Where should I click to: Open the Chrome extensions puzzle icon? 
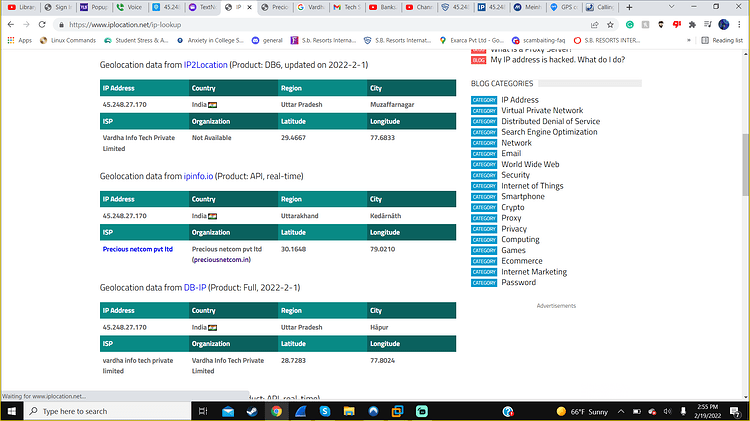tap(692, 24)
